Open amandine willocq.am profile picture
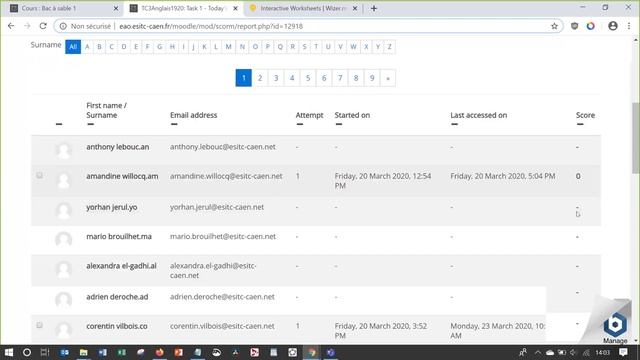The image size is (640, 360). pyautogui.click(x=64, y=180)
